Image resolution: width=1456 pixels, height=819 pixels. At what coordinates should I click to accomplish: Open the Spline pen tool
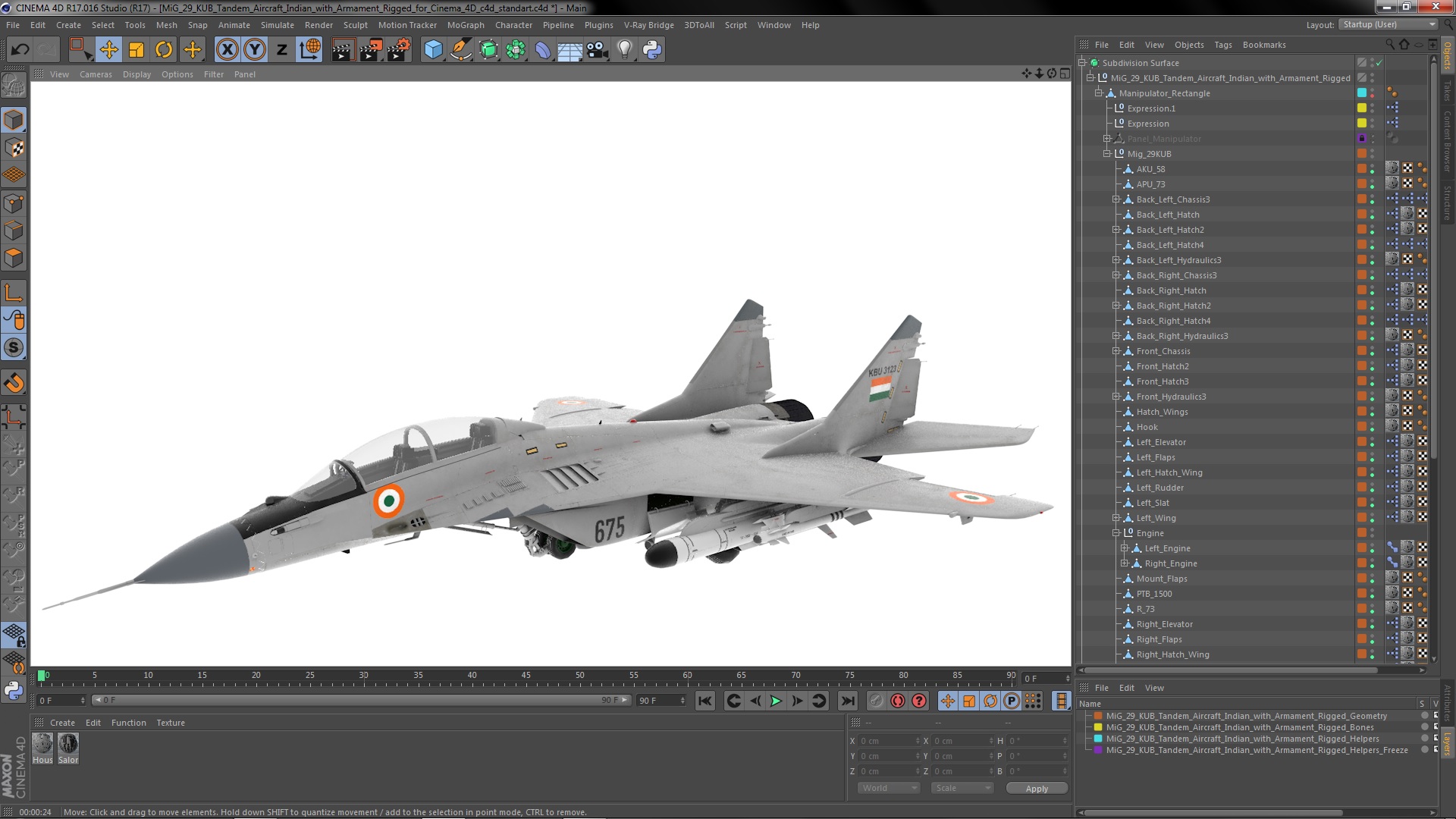coord(460,50)
